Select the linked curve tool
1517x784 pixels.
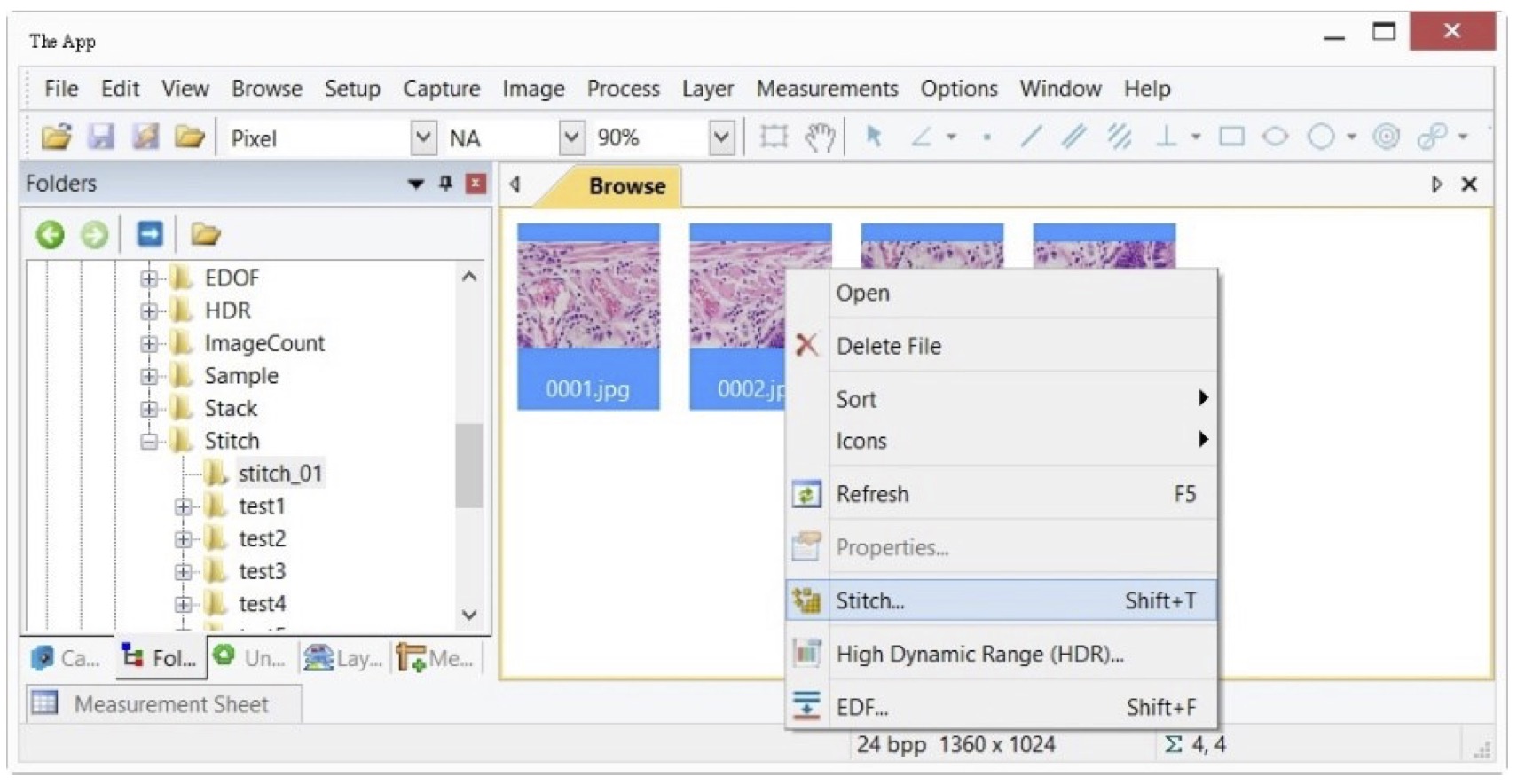(x=1432, y=137)
